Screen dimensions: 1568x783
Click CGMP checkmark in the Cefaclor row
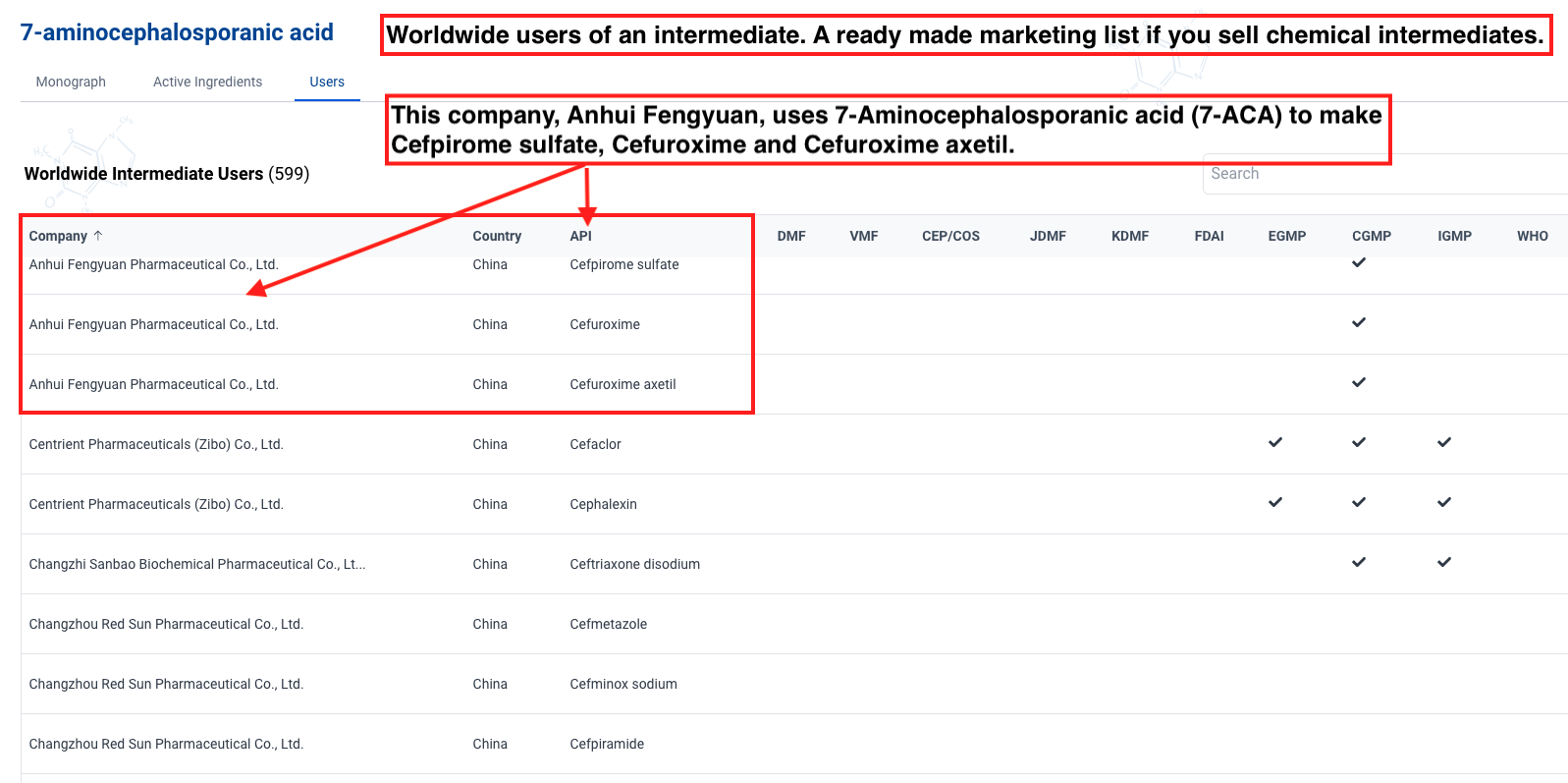1359,442
